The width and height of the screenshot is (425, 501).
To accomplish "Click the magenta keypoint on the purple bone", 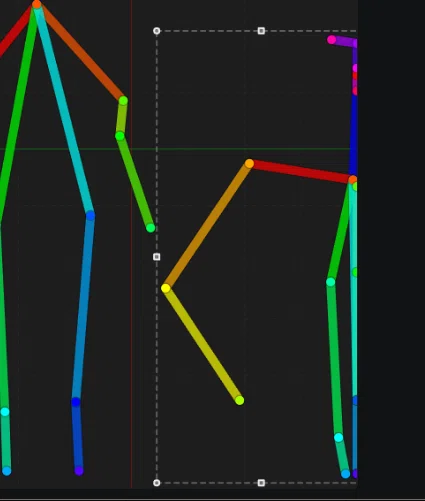I will 331,40.
